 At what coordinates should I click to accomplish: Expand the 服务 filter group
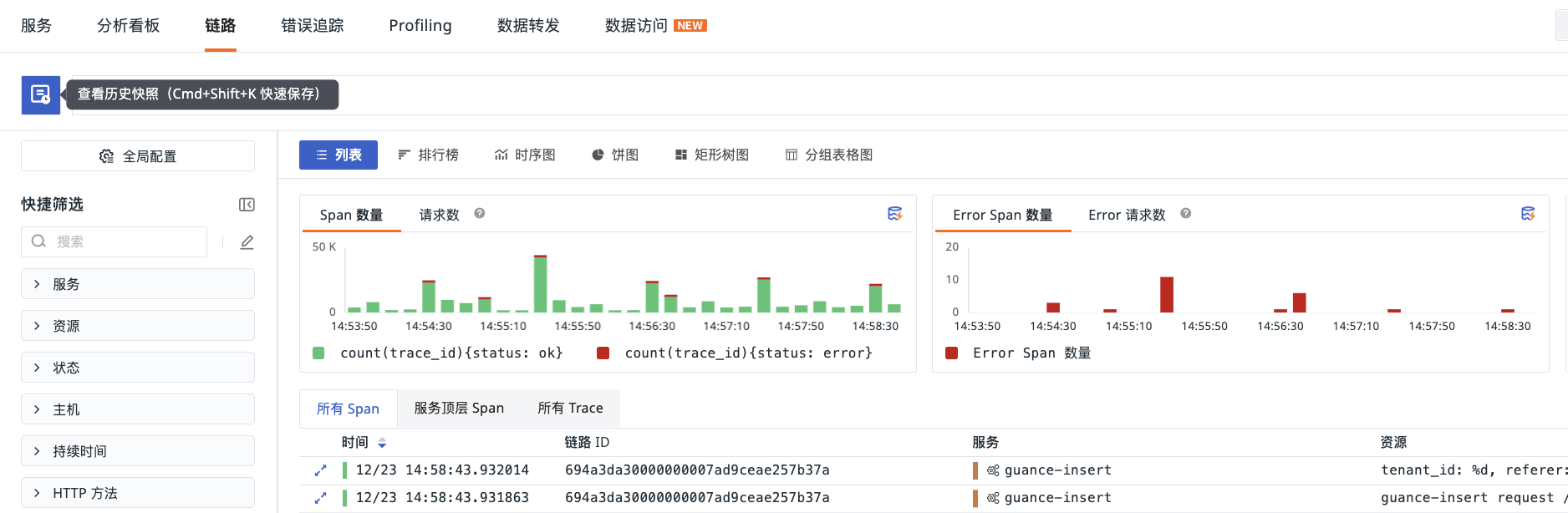[138, 284]
